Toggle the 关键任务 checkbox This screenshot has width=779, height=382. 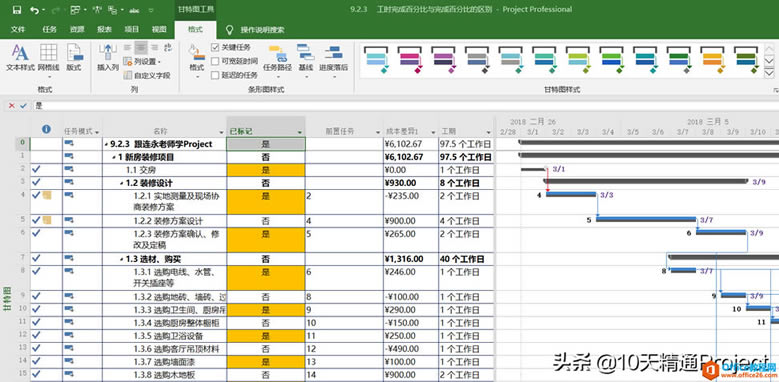pyautogui.click(x=215, y=48)
